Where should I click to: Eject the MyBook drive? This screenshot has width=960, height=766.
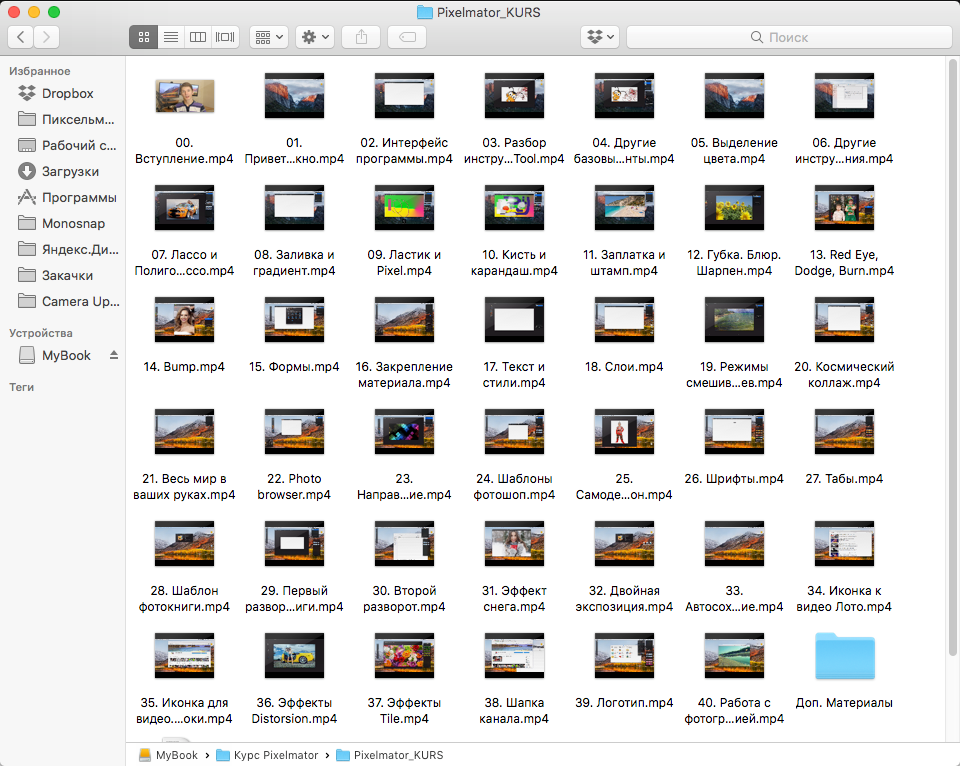coord(114,355)
